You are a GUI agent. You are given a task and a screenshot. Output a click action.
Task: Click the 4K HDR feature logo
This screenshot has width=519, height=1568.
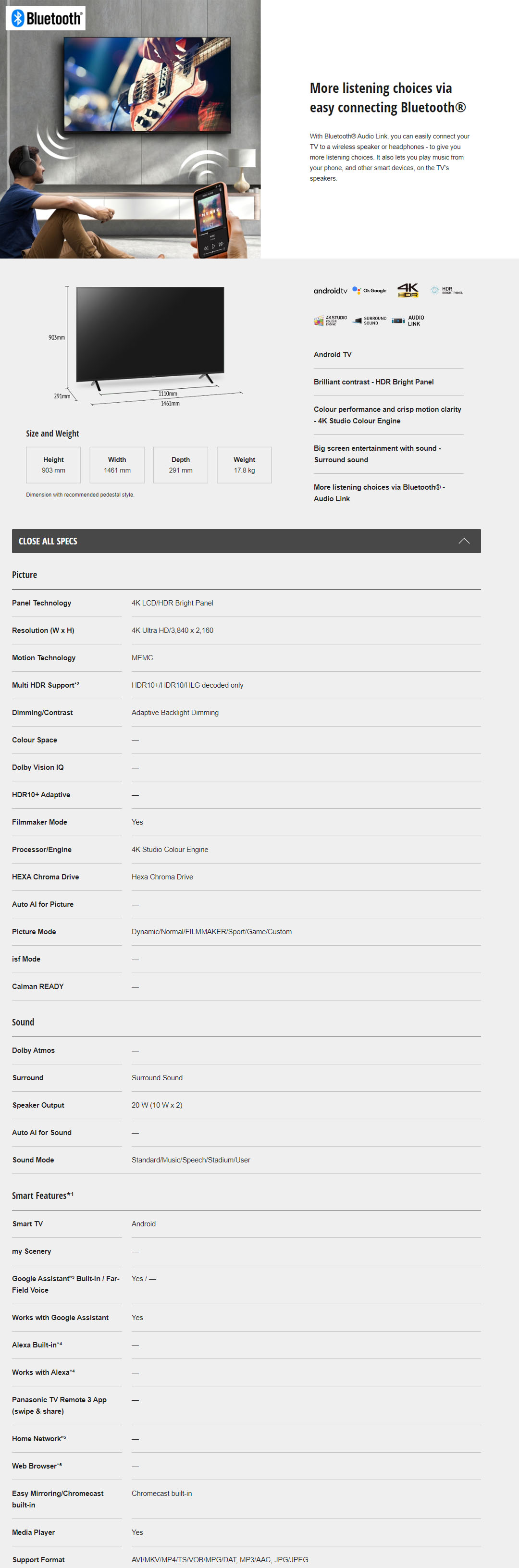click(x=408, y=290)
